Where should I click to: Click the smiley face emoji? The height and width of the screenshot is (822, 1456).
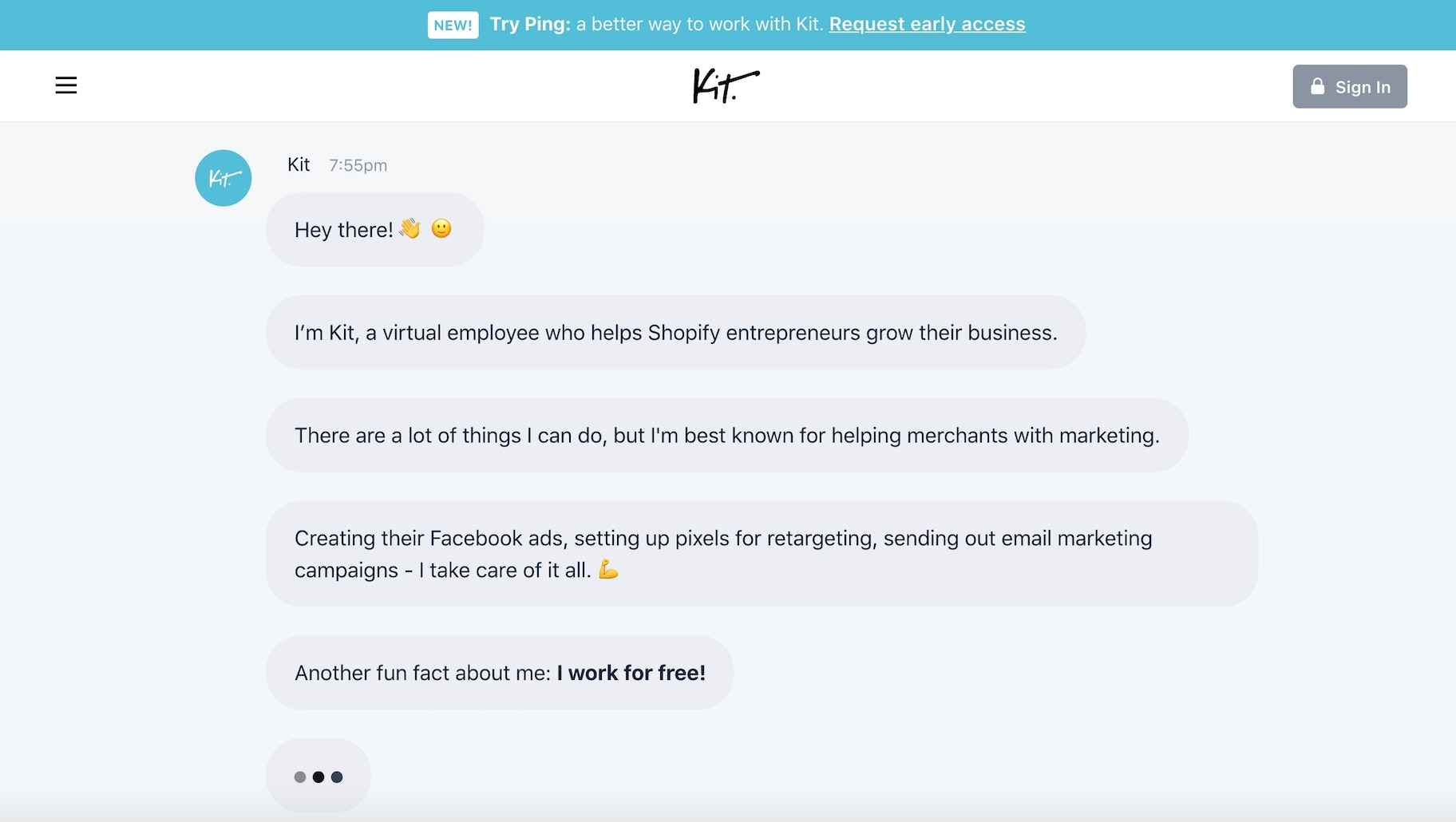click(441, 229)
